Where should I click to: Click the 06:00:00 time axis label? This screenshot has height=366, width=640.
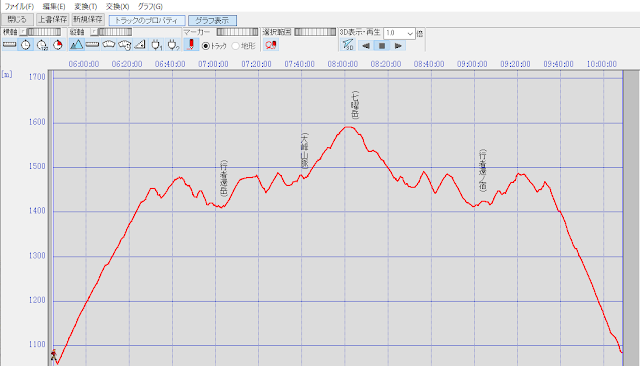[x=84, y=64]
